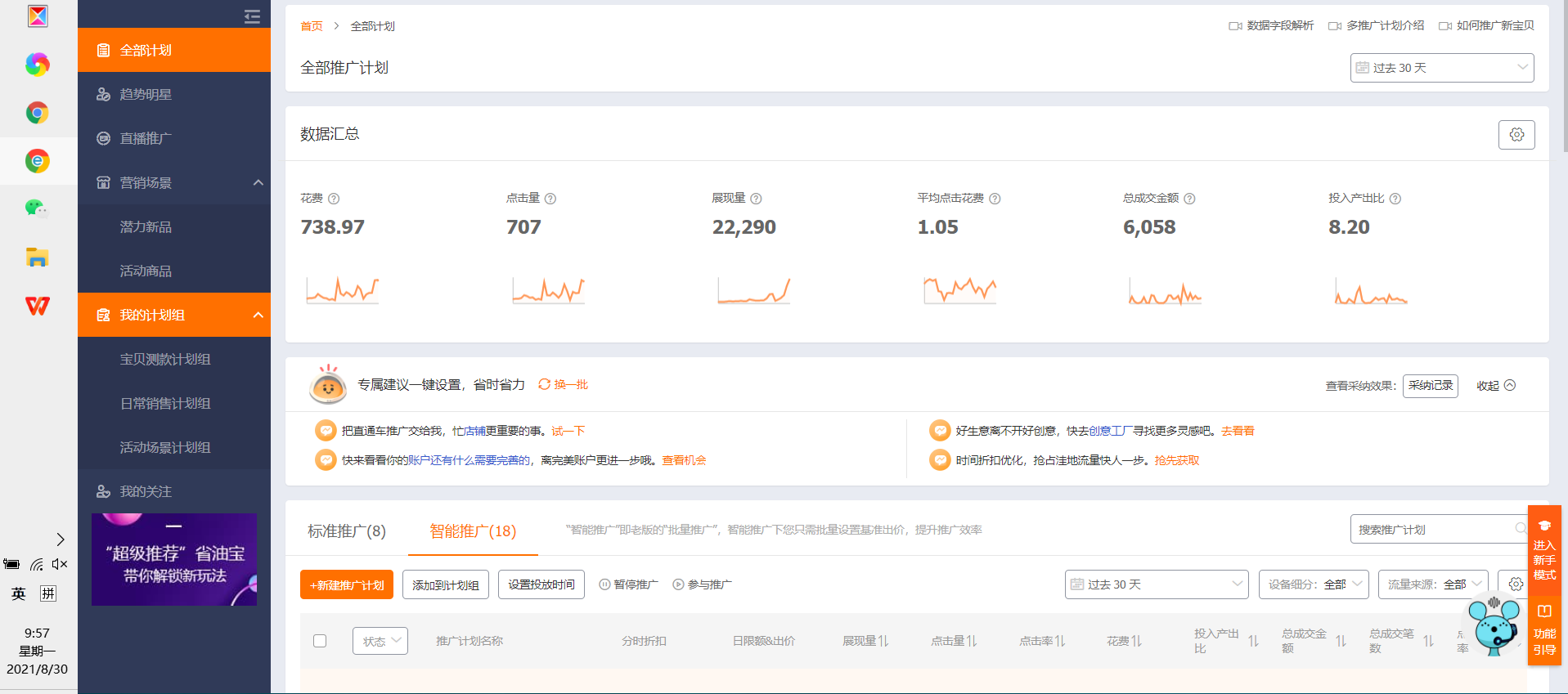The image size is (1568, 694).
Task: Open the table column settings gear
Action: [x=1515, y=584]
